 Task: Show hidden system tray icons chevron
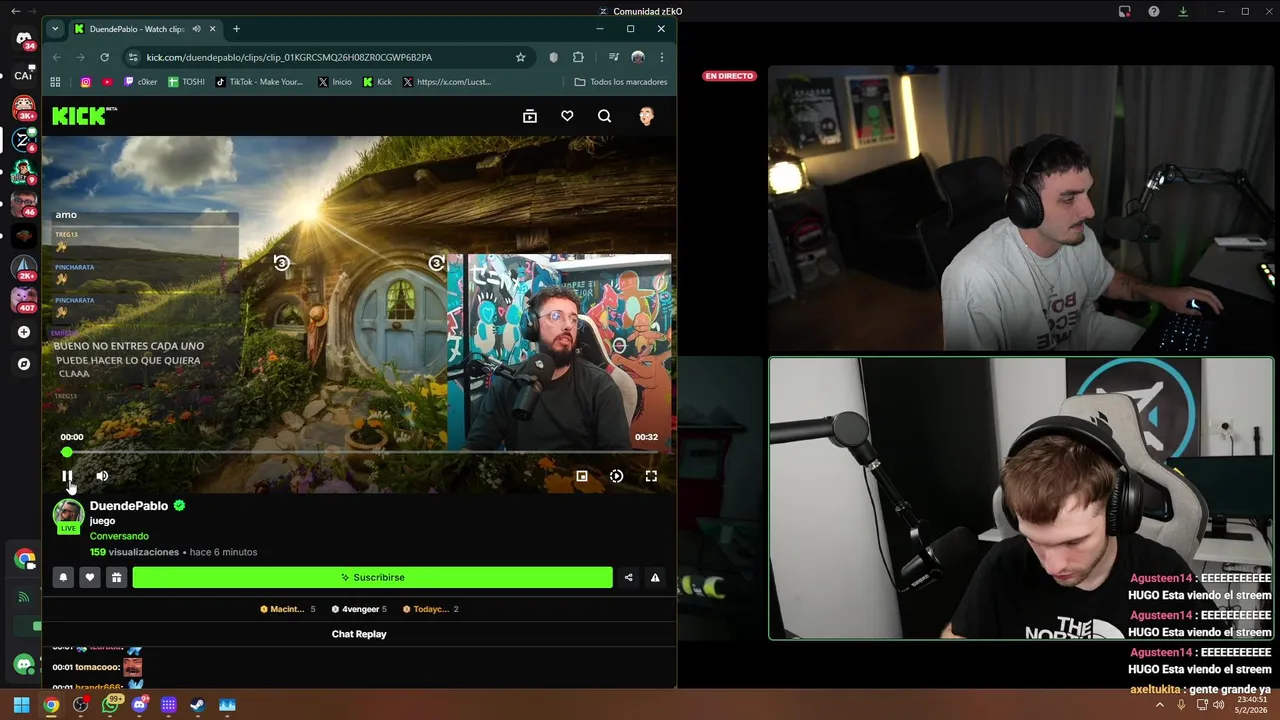tap(1160, 705)
